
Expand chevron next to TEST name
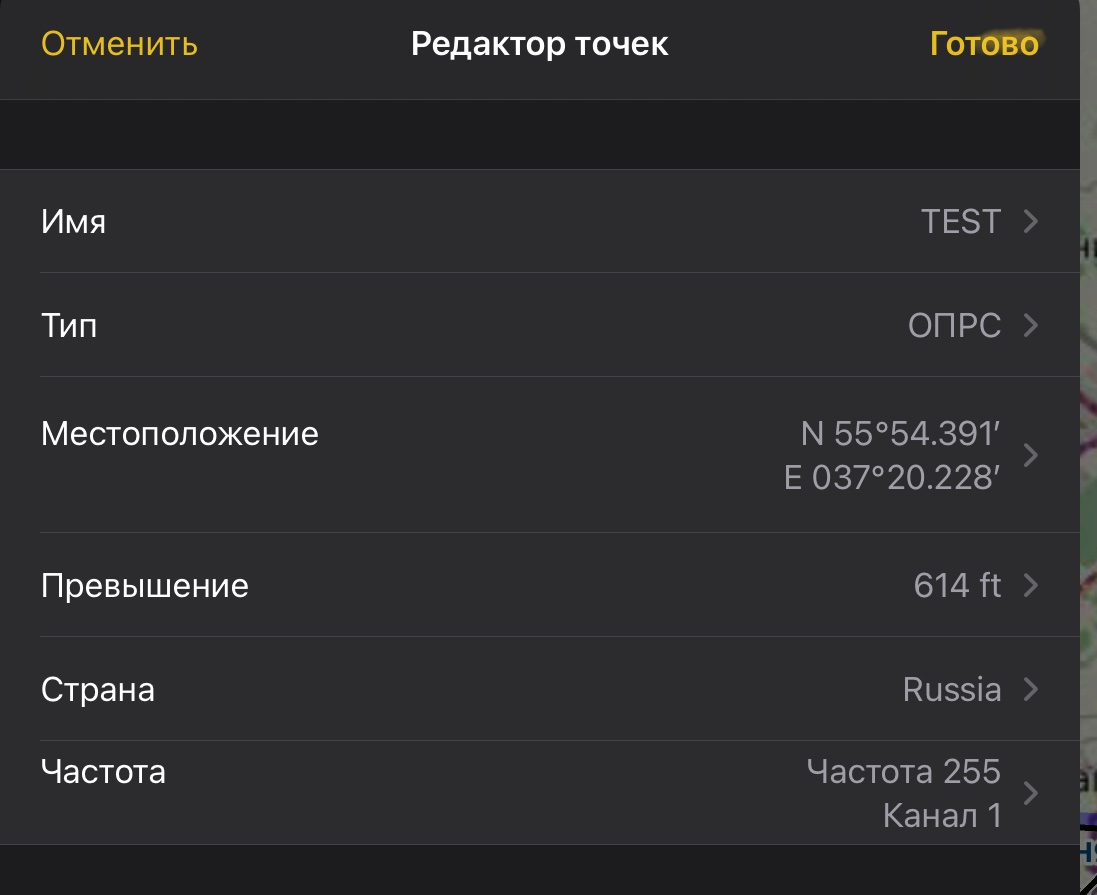[x=1032, y=221]
